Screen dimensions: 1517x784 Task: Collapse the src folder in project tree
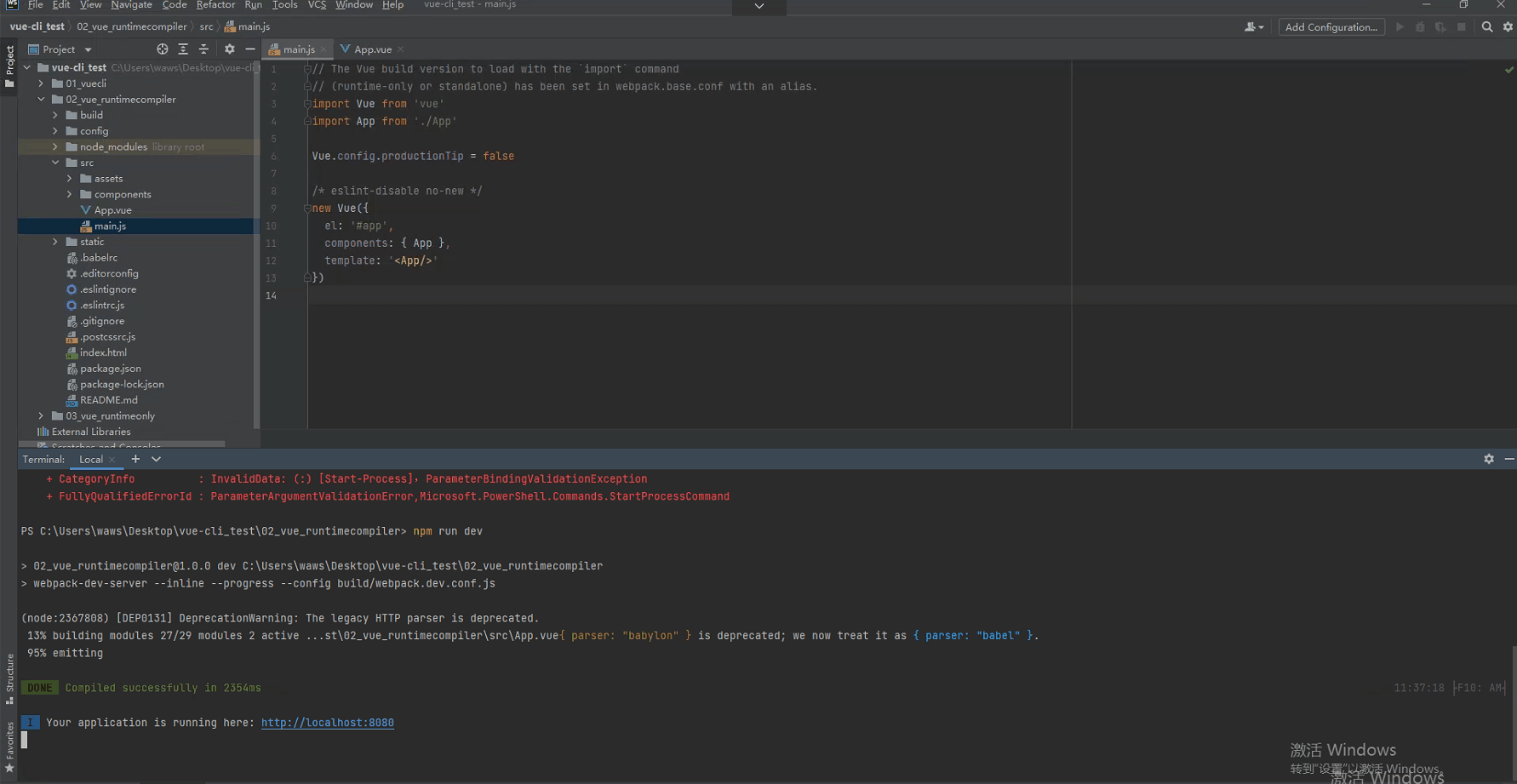pos(55,163)
